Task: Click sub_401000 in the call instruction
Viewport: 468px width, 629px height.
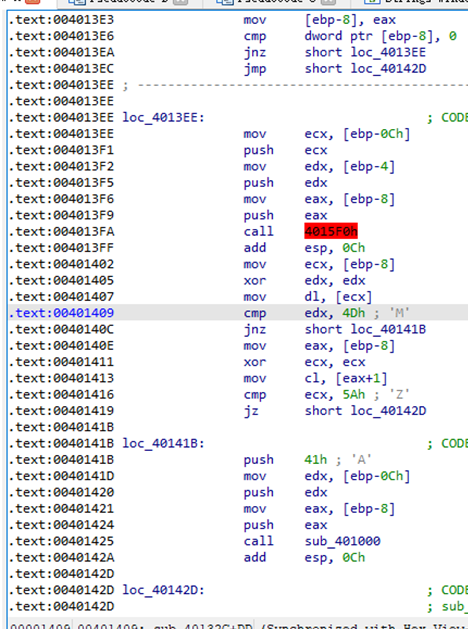Action: coord(342,541)
